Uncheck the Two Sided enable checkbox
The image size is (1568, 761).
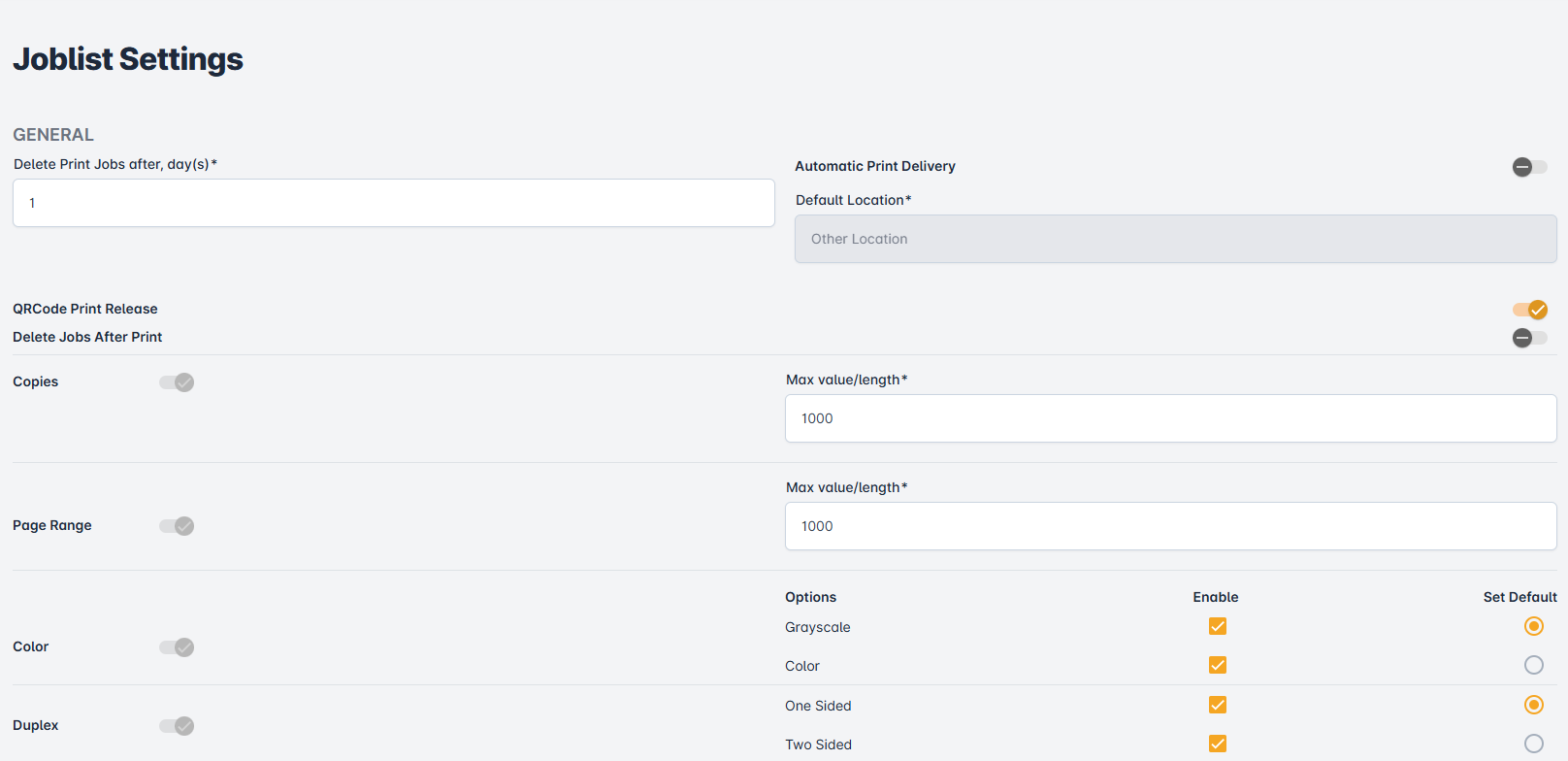1217,744
